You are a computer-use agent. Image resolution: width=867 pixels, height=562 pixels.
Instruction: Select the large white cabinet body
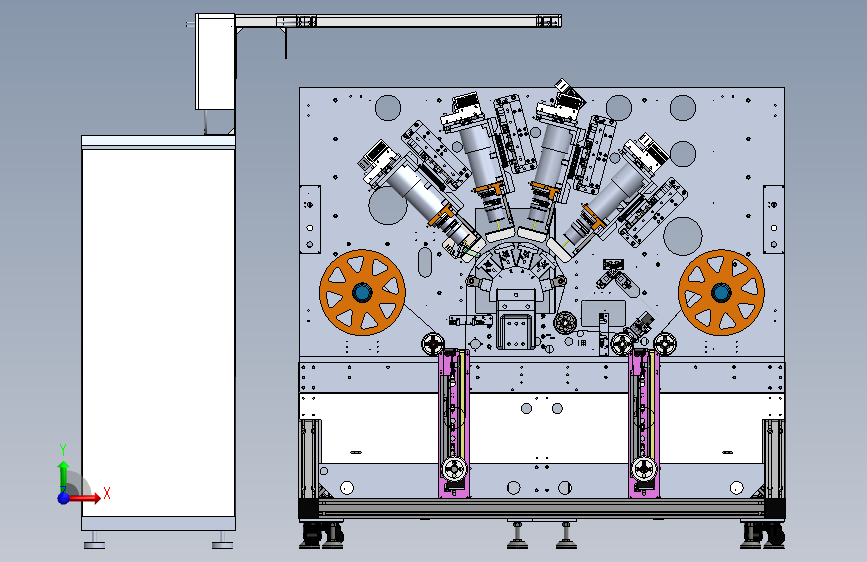(x=158, y=333)
